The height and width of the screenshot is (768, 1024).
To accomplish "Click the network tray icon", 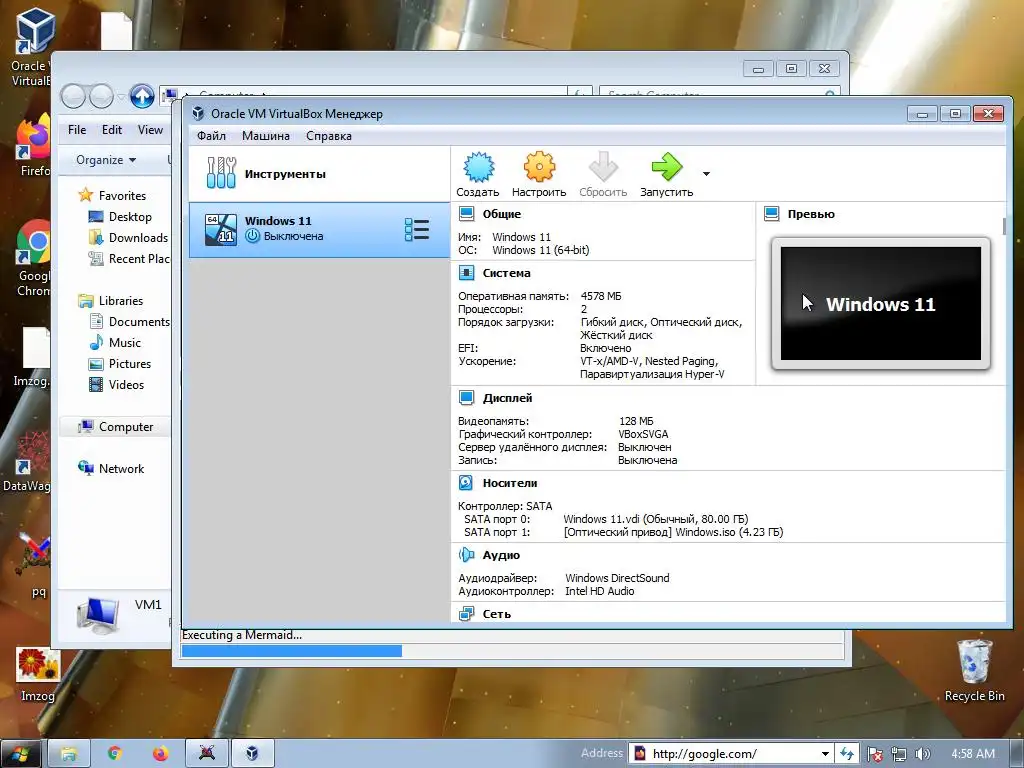I will click(x=899, y=754).
